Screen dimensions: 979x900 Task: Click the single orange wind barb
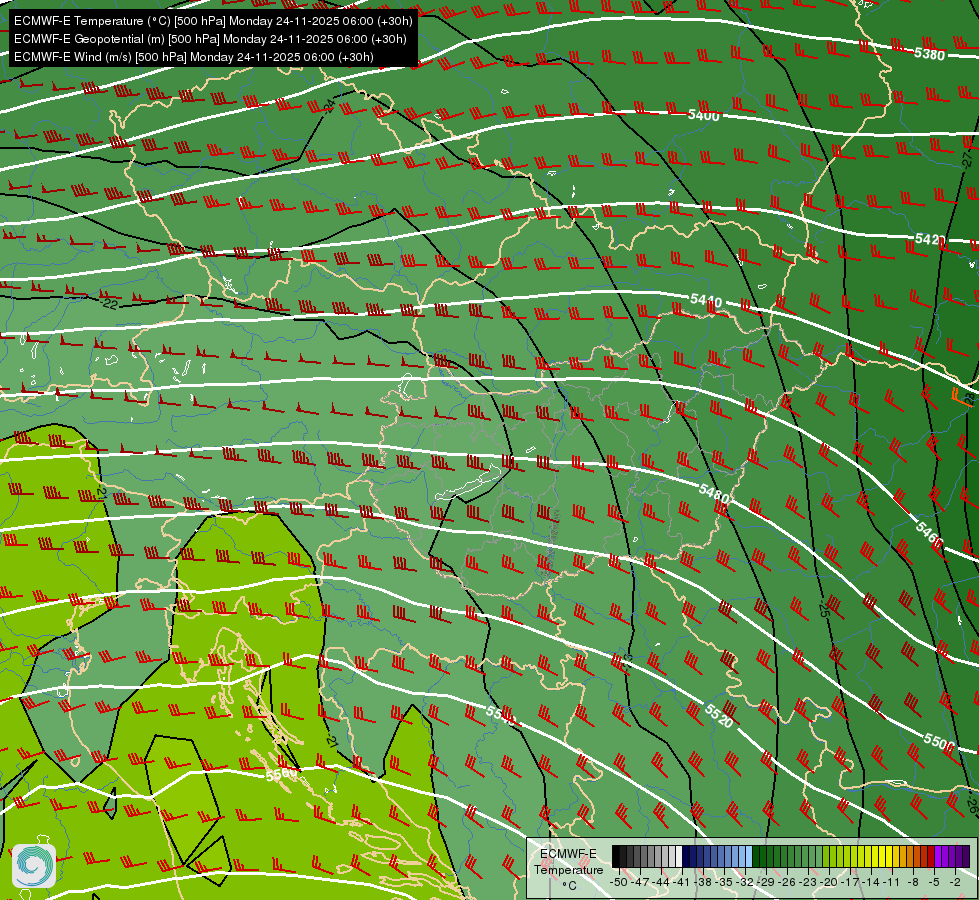point(960,396)
